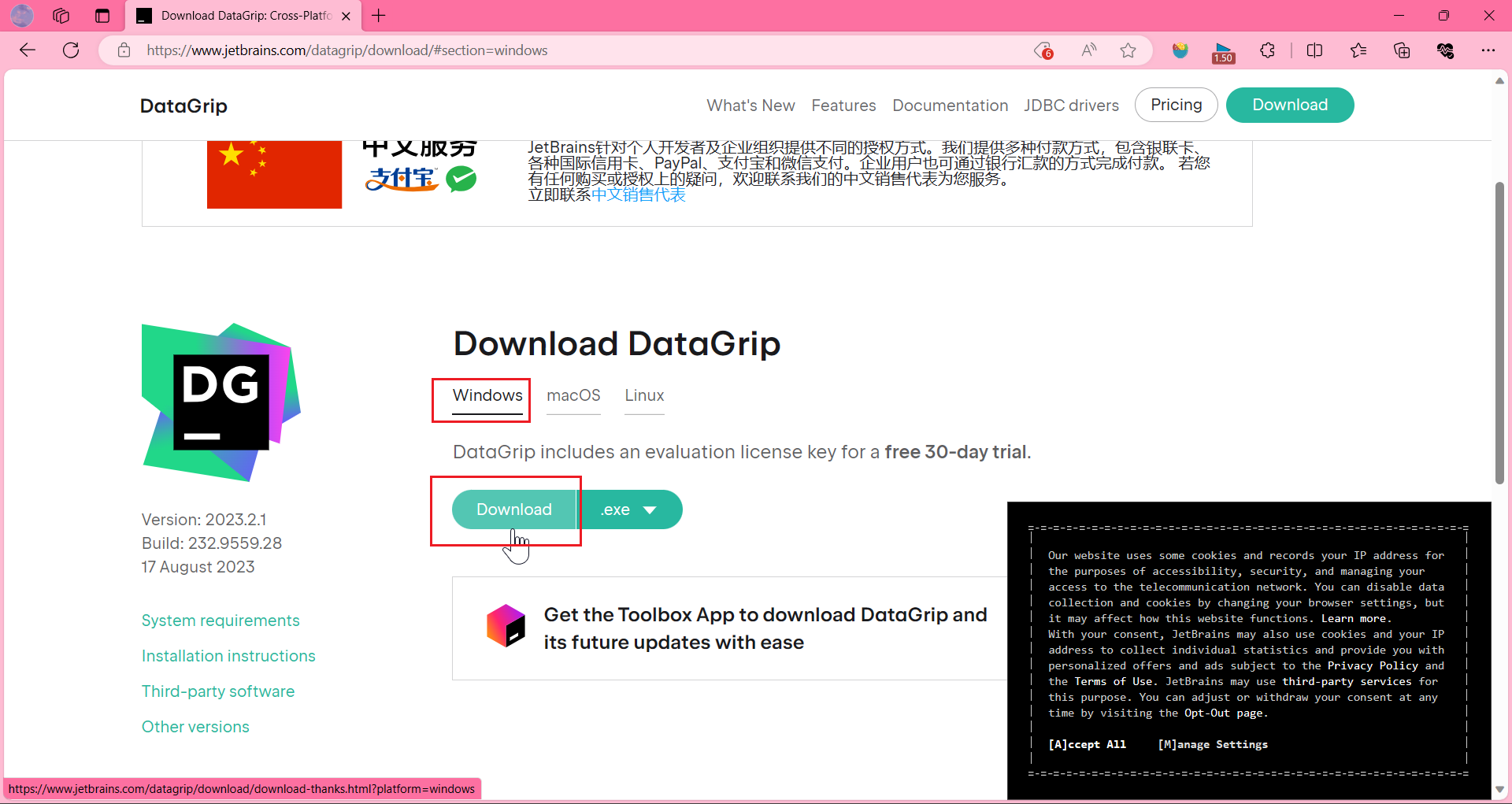This screenshot has height=804, width=1512.
Task: Click the scrollbar down arrow
Action: click(x=1499, y=789)
